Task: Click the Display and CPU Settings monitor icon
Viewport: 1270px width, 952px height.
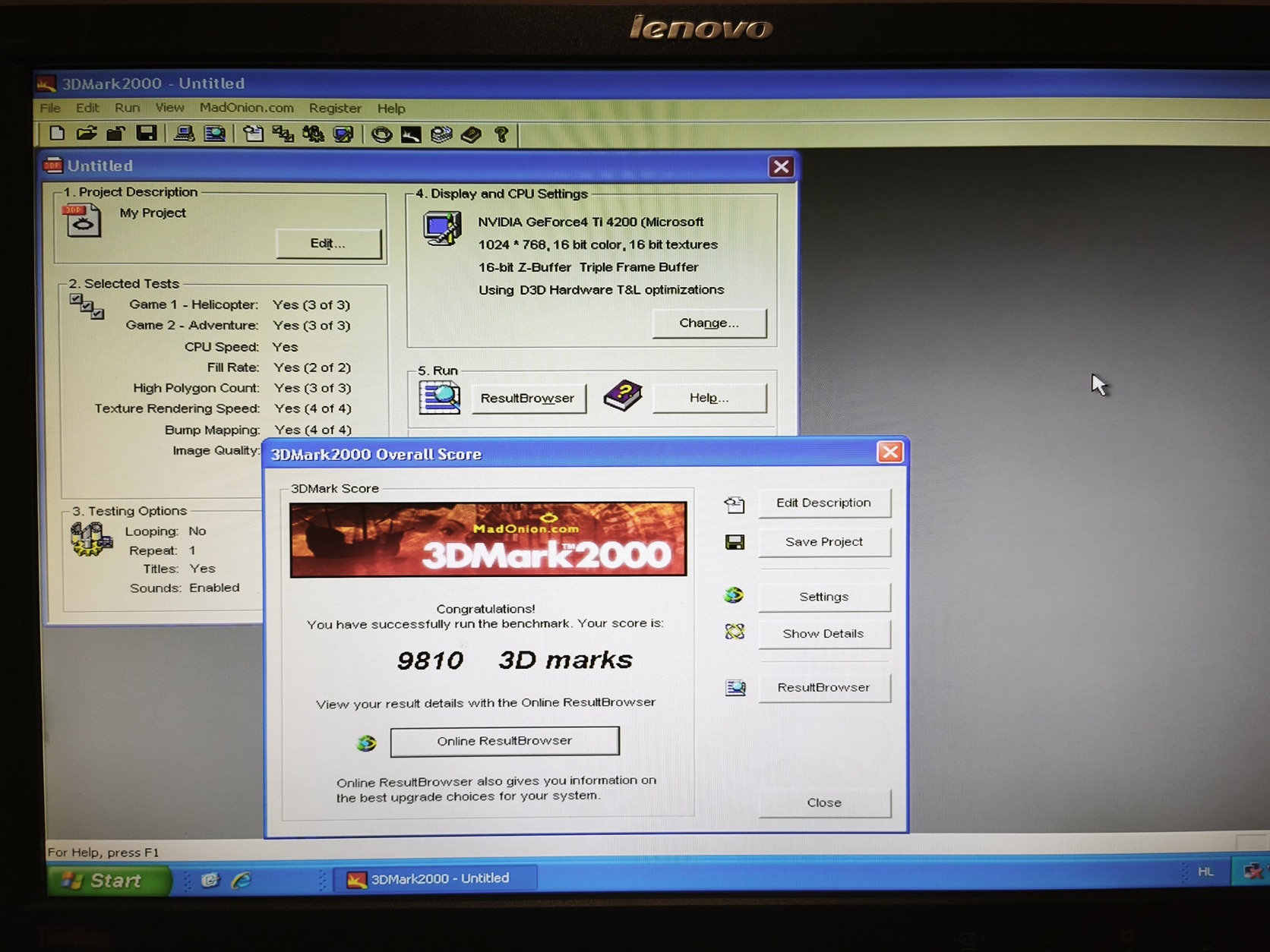Action: [442, 228]
